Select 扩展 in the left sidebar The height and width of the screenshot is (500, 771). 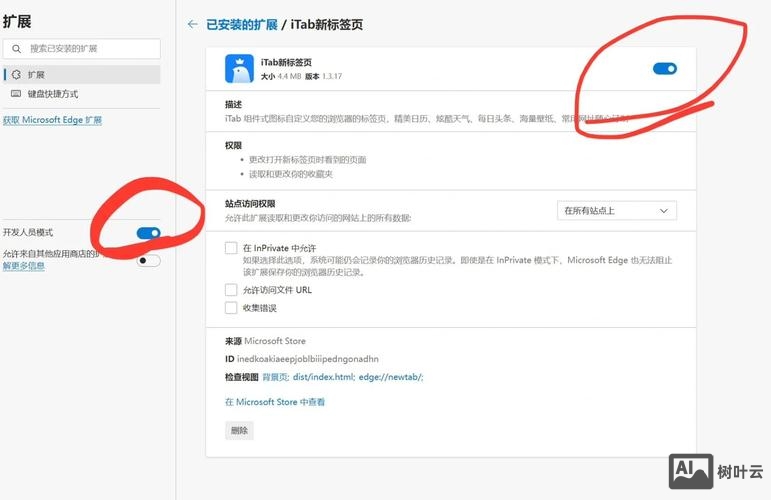[x=82, y=74]
